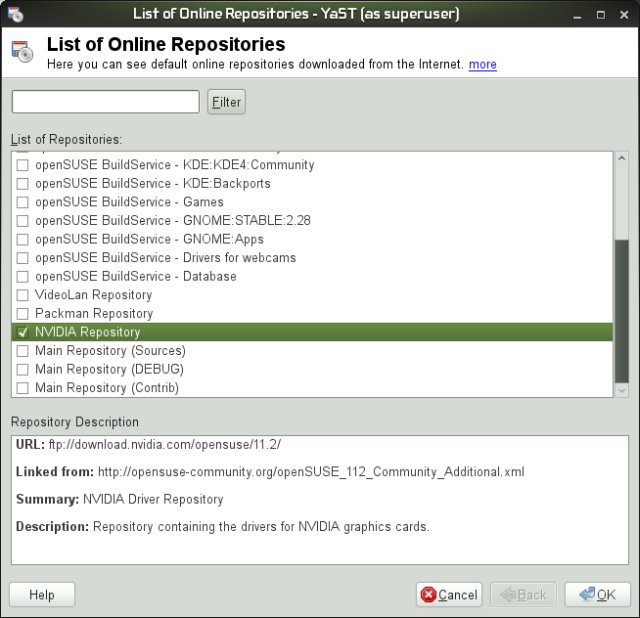Enable KDE:Backports repository checkbox

click(22, 184)
